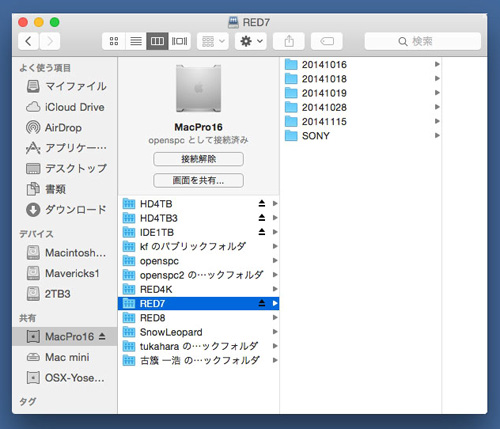500x429 pixels.
Task: Eject the HD4TB volume
Action: pyautogui.click(x=262, y=203)
